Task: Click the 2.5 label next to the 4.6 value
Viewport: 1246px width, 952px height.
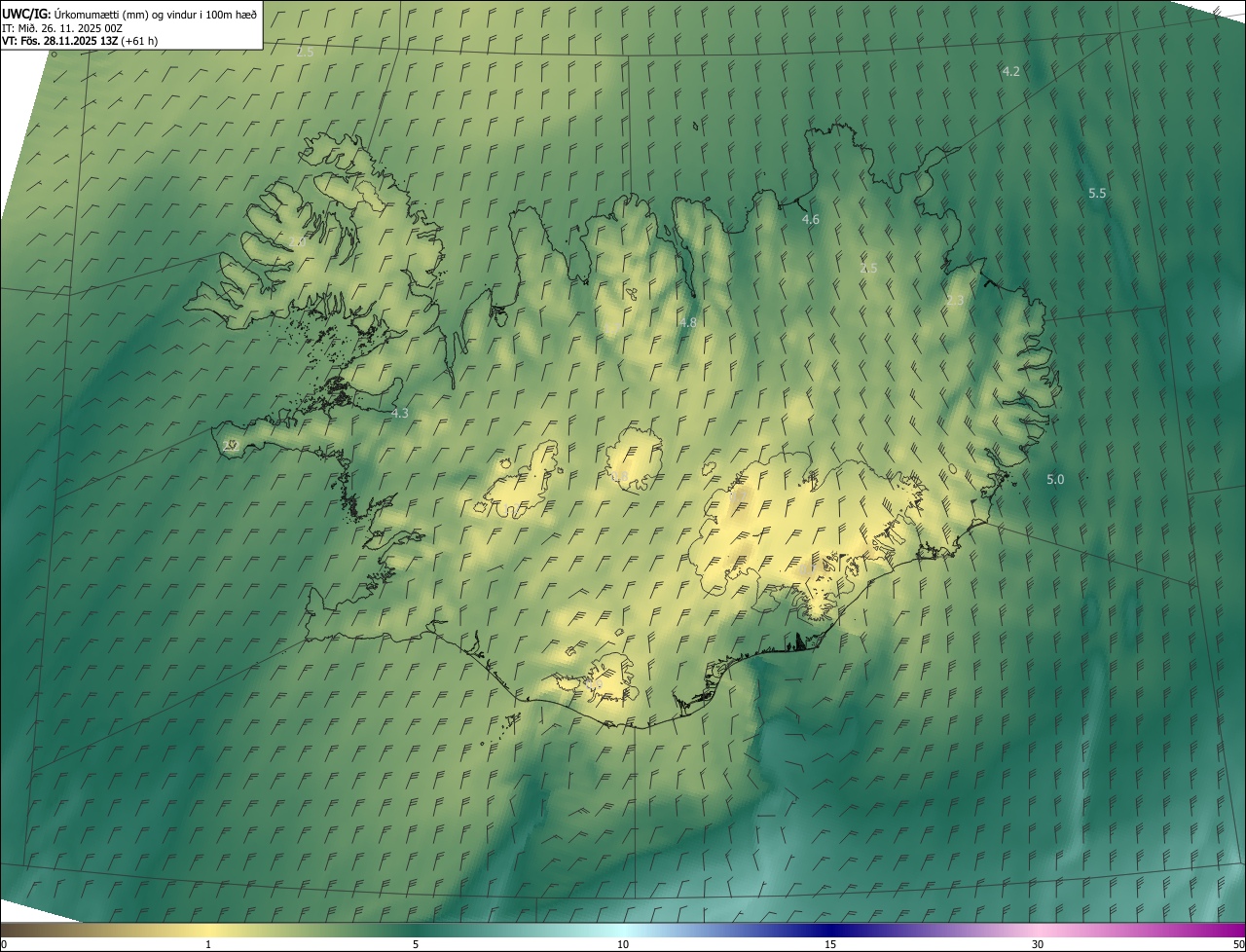Action: (x=867, y=267)
